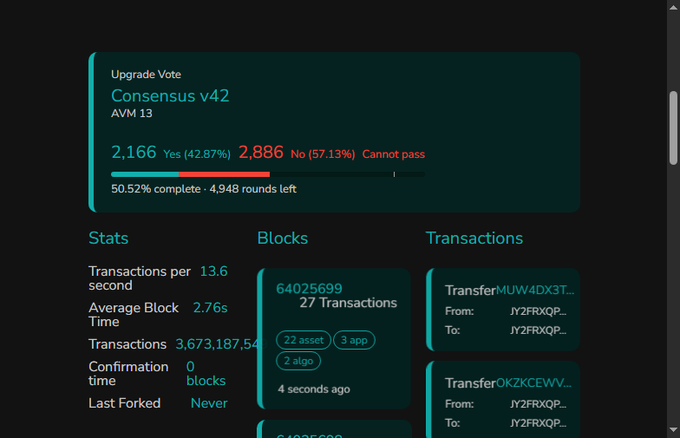The image size is (680, 438).
Task: Click the 50.52% complete rounds left text
Action: 204,189
